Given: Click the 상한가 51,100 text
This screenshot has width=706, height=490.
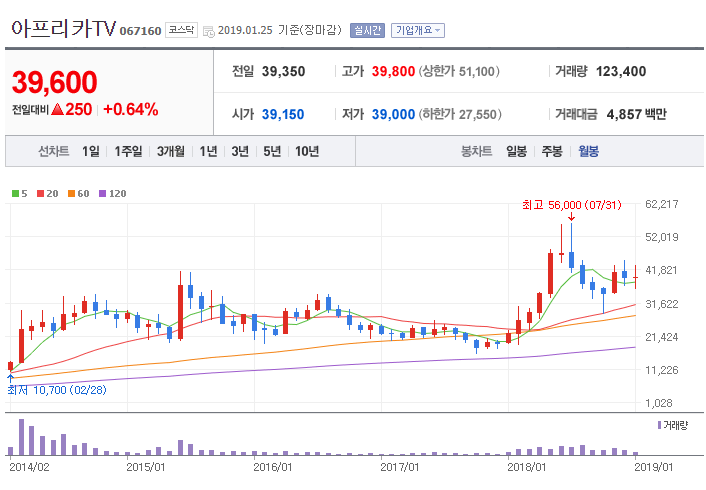Looking at the screenshot, I should pos(459,72).
